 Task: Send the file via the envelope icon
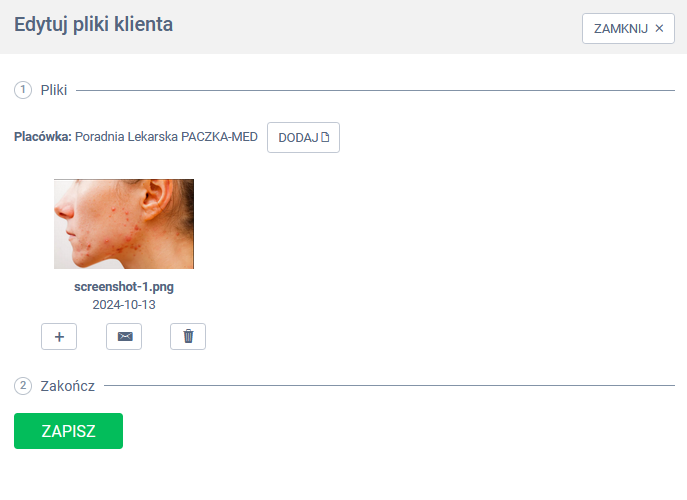pos(124,337)
